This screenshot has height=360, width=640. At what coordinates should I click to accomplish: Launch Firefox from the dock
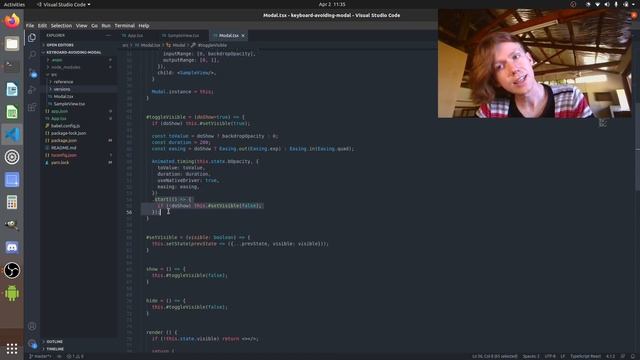tap(12, 20)
